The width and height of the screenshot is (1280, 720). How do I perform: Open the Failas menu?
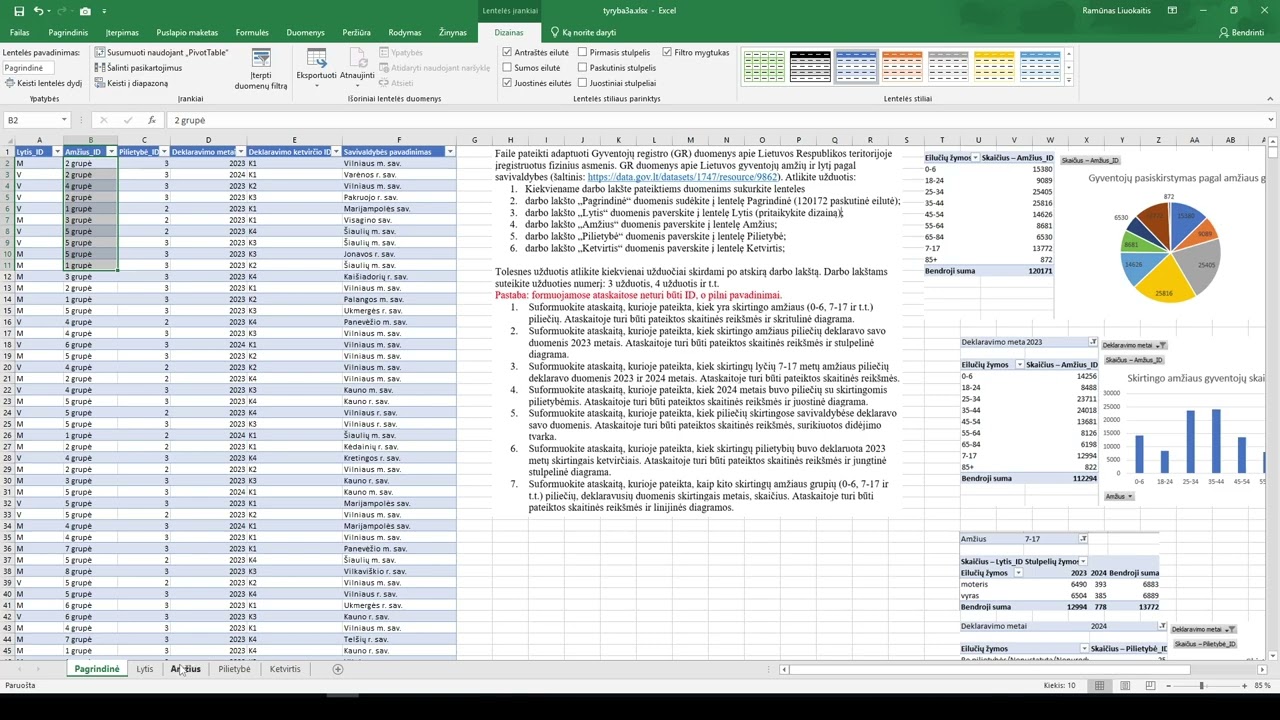(19, 33)
